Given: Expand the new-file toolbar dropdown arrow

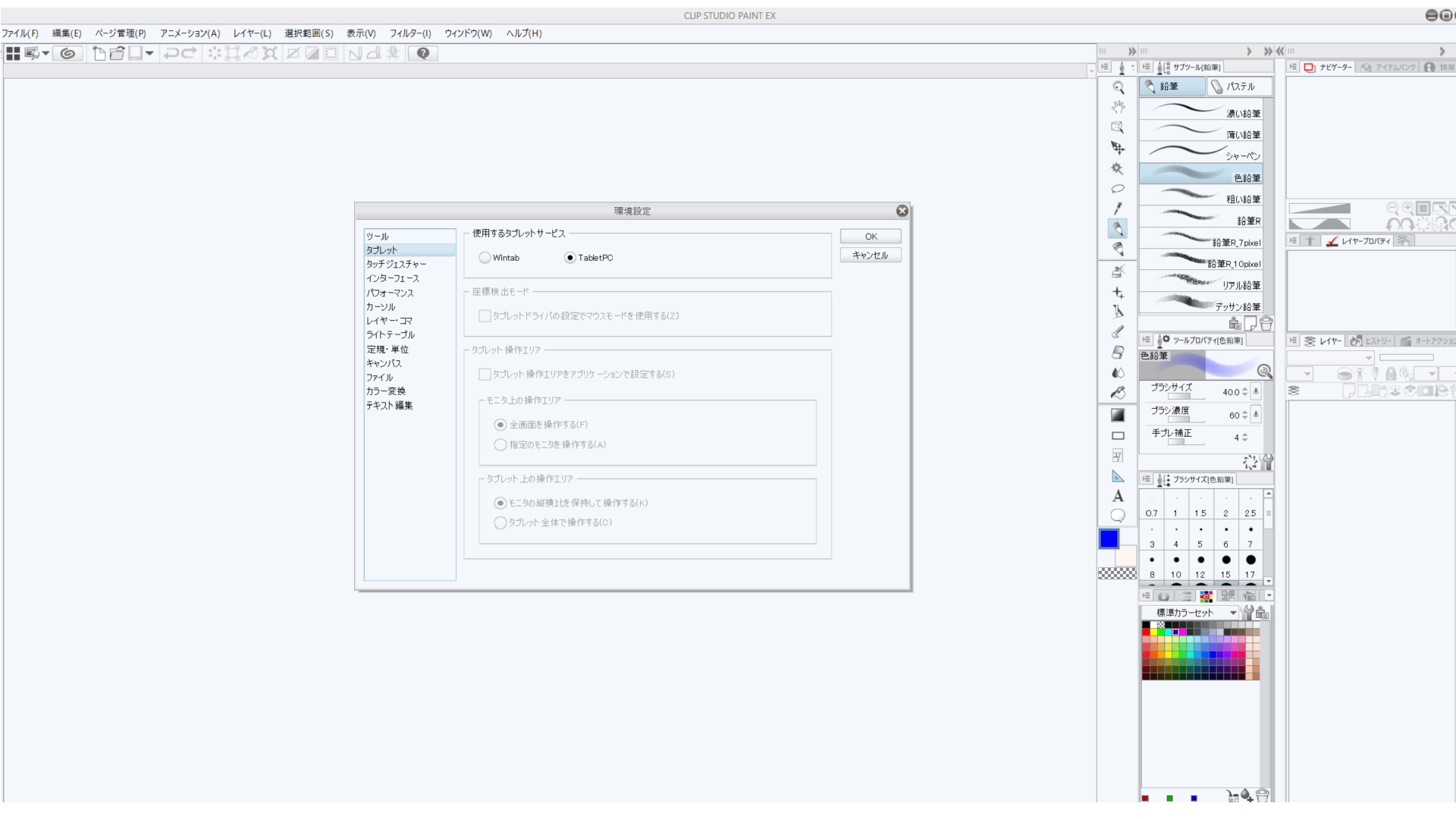Looking at the screenshot, I should (149, 53).
